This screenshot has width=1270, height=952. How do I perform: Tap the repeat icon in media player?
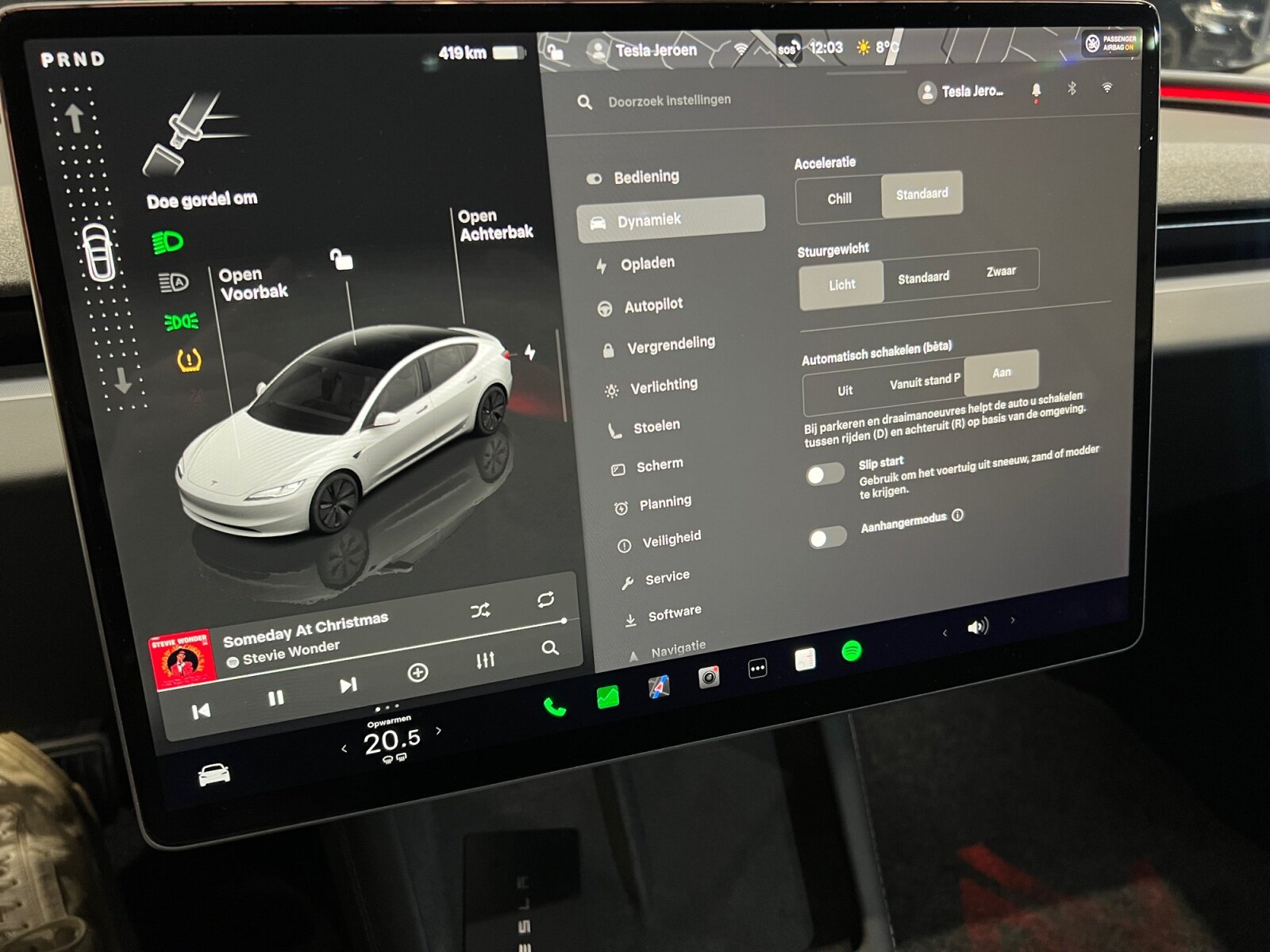[545, 600]
